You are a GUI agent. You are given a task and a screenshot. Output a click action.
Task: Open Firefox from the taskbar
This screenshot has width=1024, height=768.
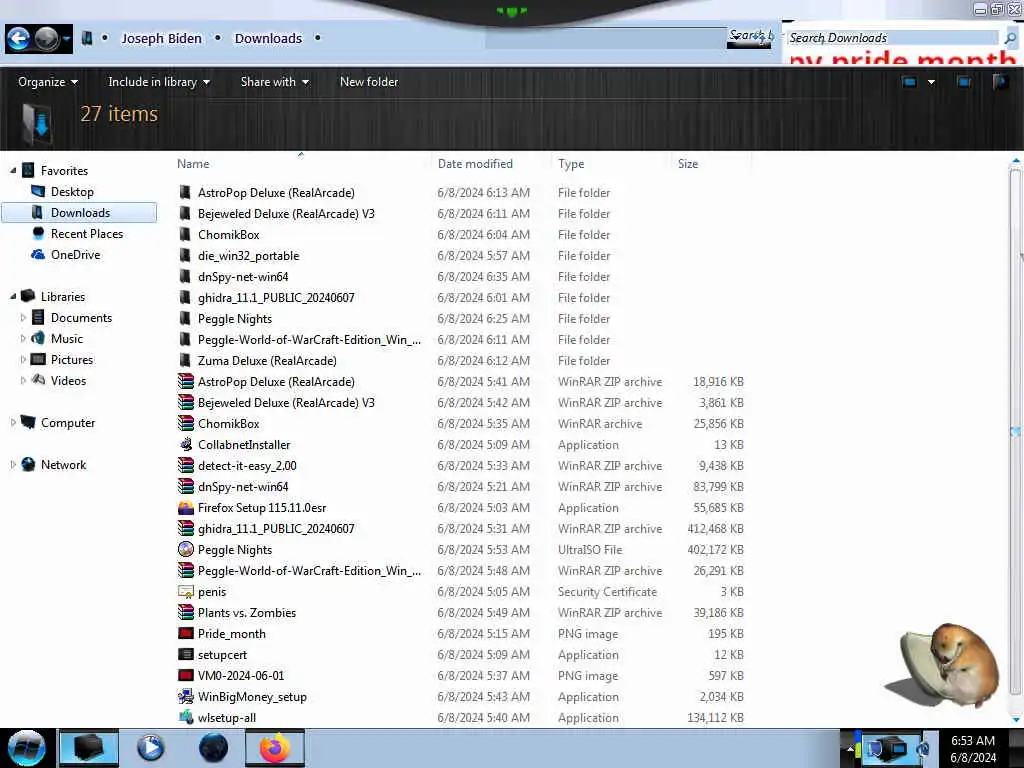coord(275,748)
